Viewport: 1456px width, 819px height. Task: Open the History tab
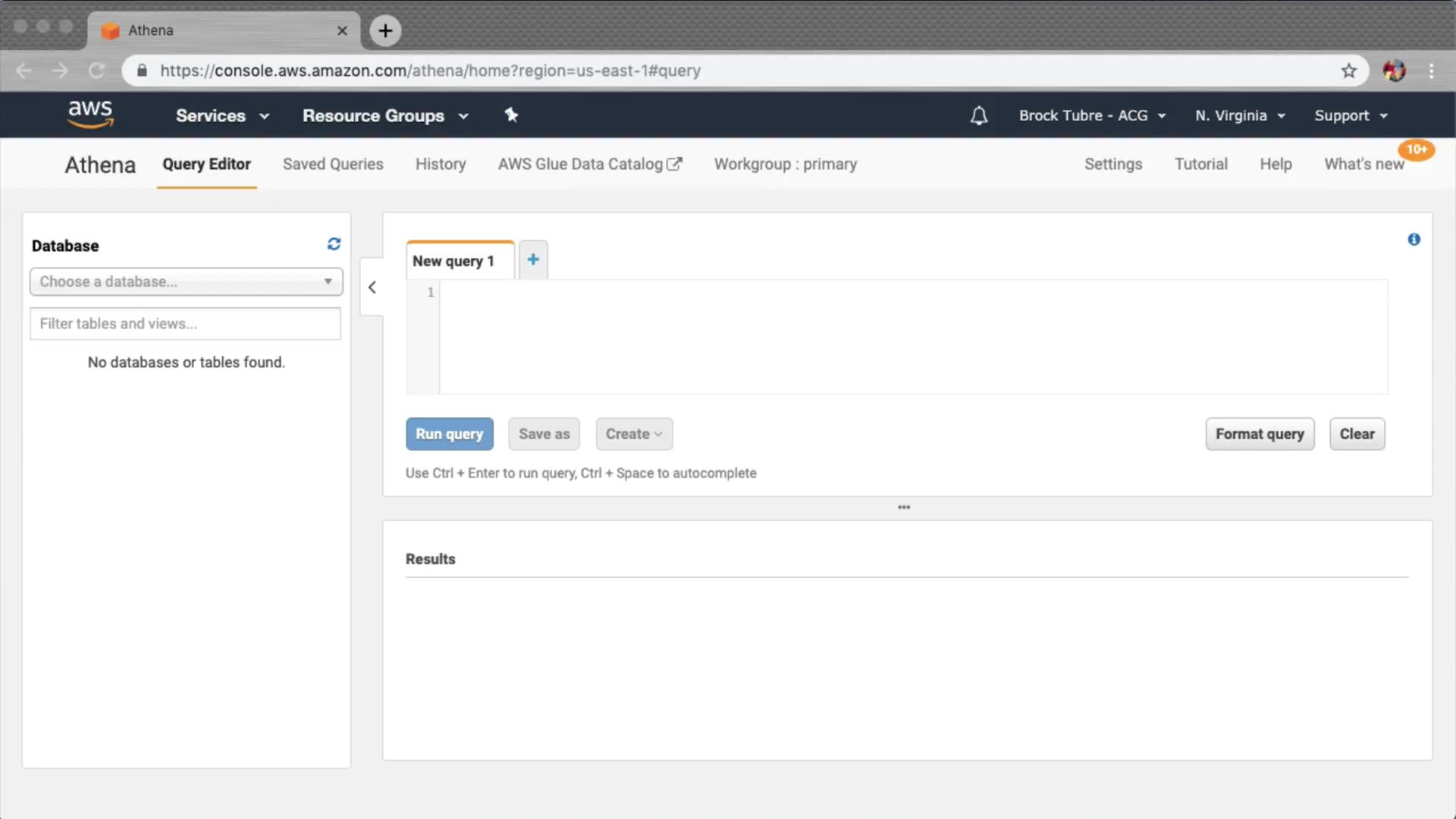click(441, 164)
